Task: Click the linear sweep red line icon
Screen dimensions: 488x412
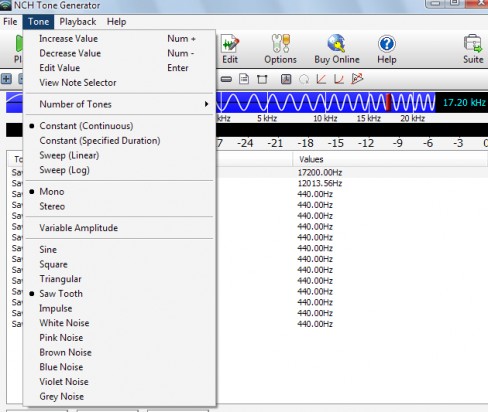Action: pyautogui.click(x=321, y=79)
